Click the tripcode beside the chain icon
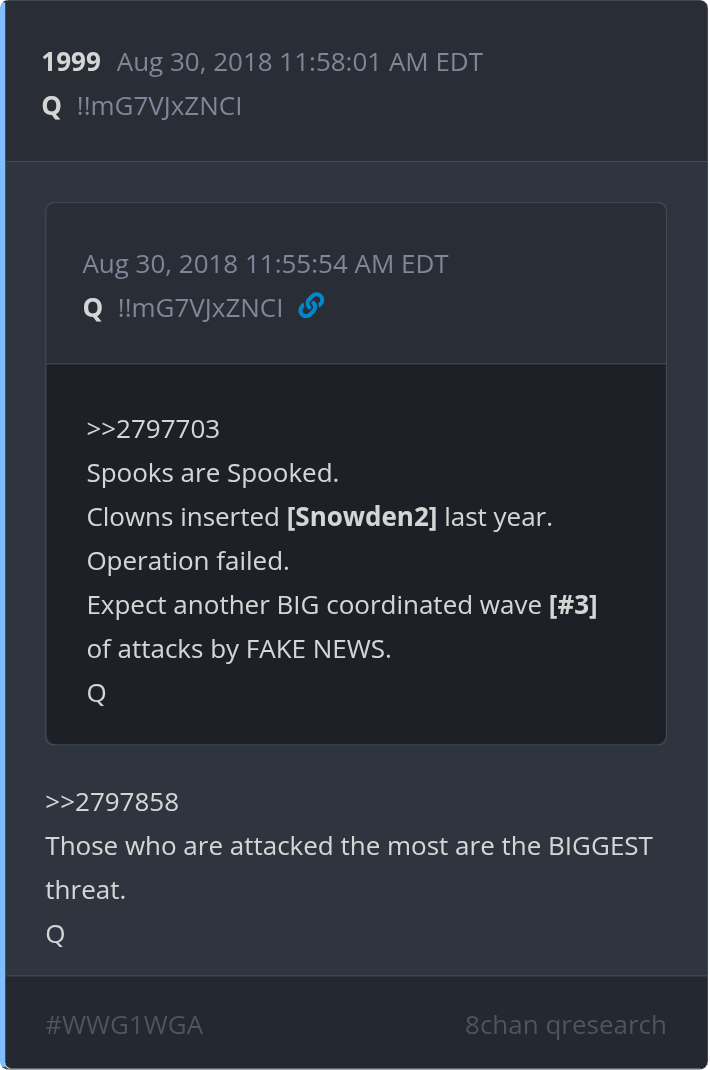710x1070 pixels. [x=200, y=308]
